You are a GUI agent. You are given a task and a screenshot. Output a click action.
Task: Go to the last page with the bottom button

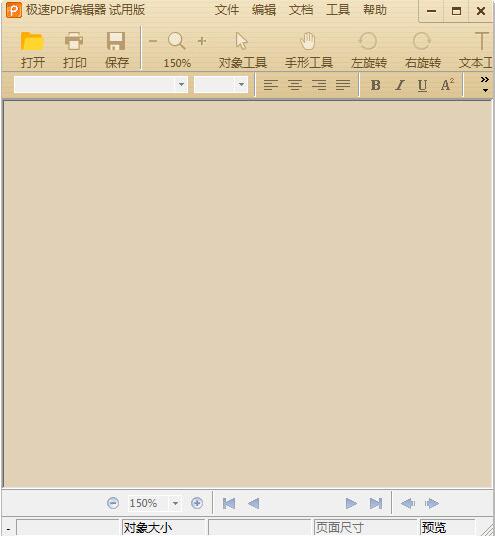click(x=376, y=503)
